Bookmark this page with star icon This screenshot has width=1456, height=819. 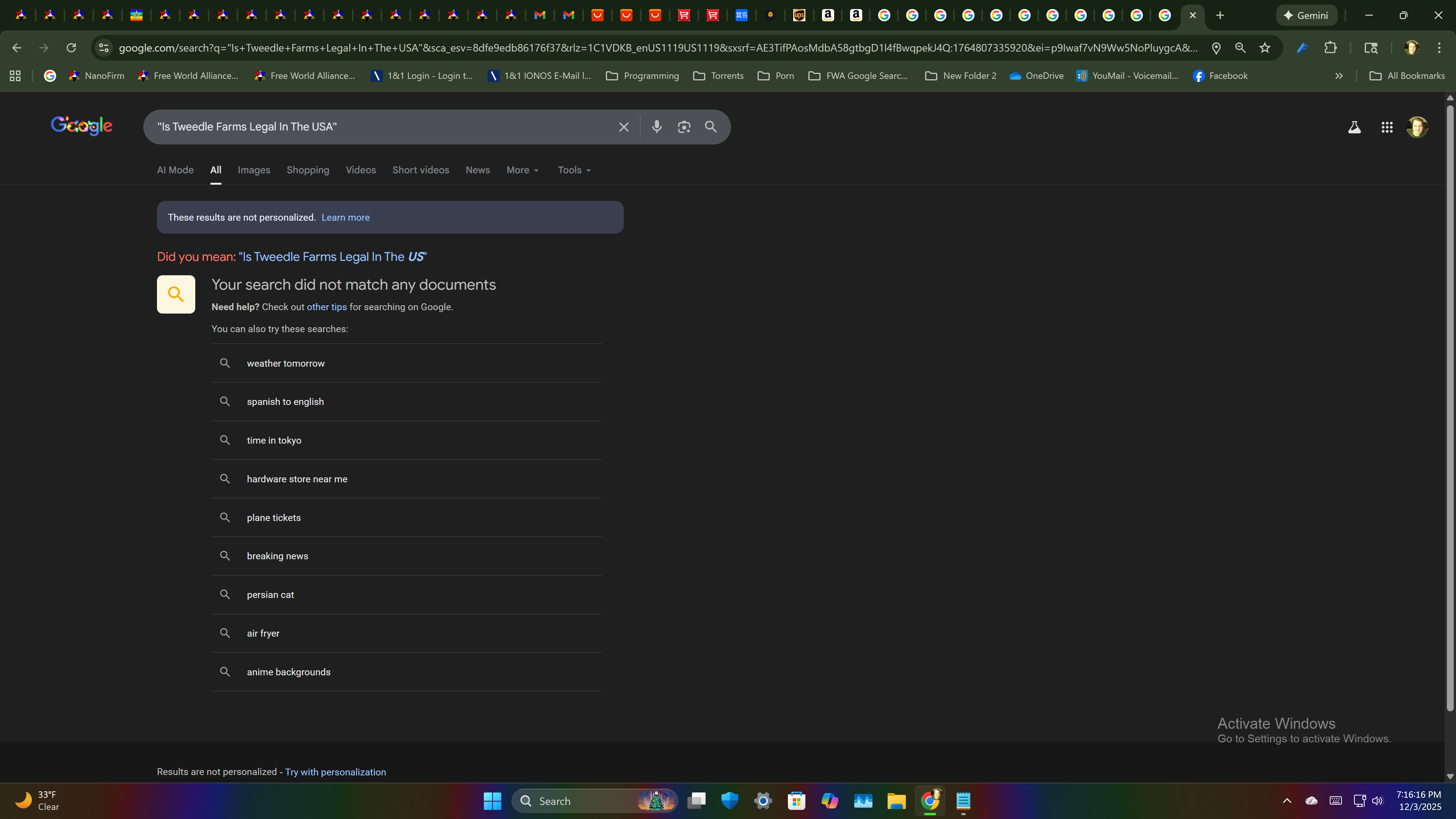[x=1265, y=48]
